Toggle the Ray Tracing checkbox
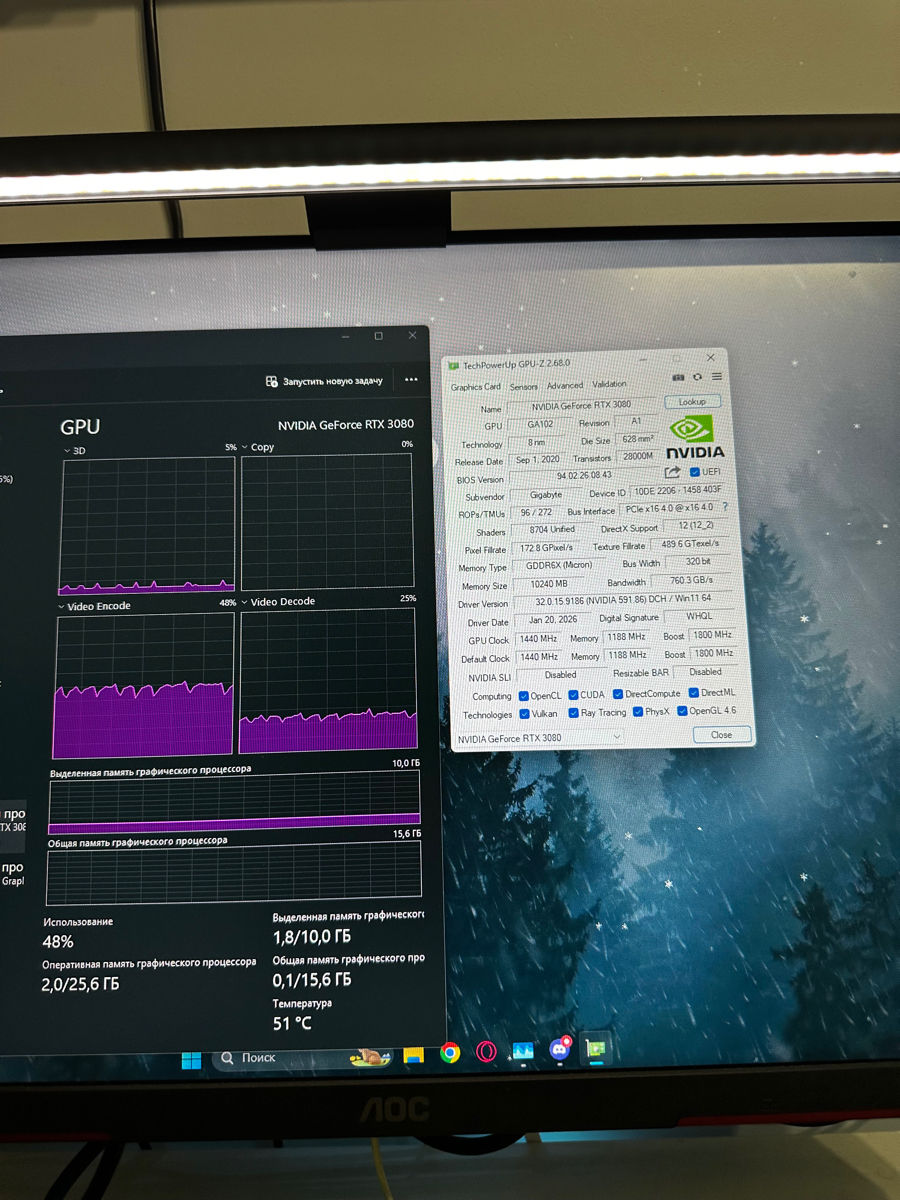This screenshot has width=900, height=1200. (573, 713)
